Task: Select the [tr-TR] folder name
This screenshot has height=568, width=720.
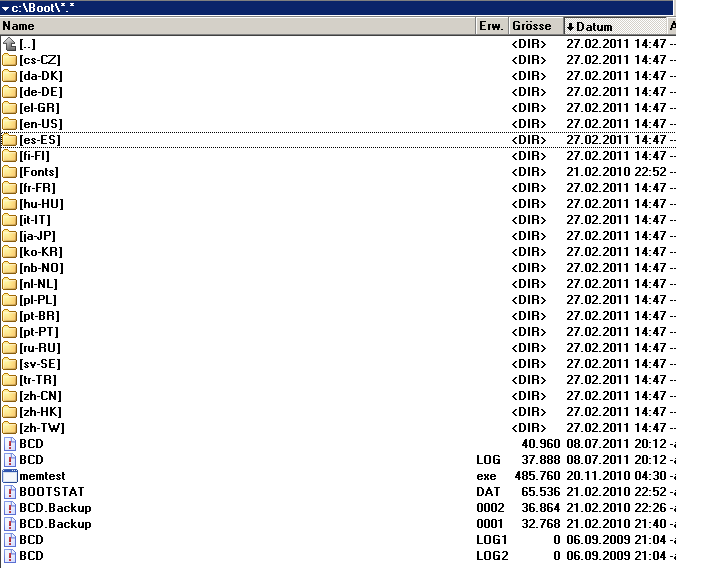Action: [38, 380]
